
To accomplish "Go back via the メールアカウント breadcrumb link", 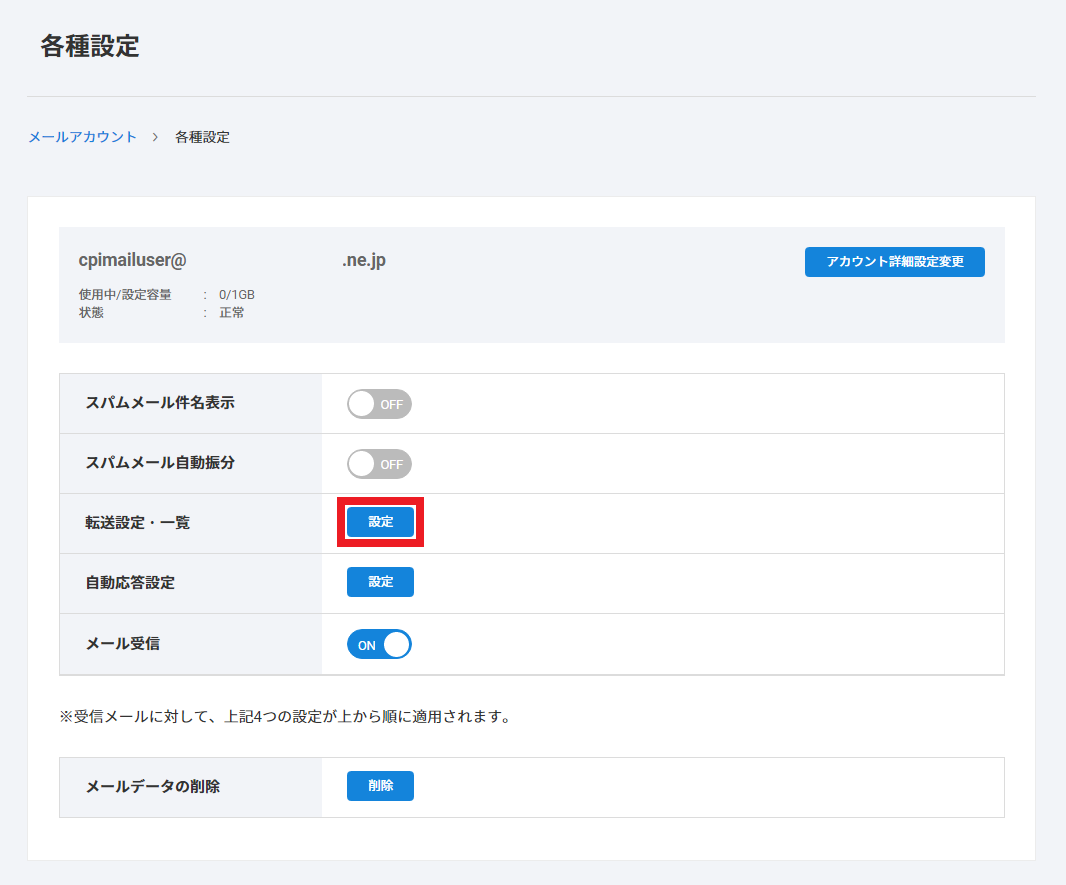I will click(82, 137).
